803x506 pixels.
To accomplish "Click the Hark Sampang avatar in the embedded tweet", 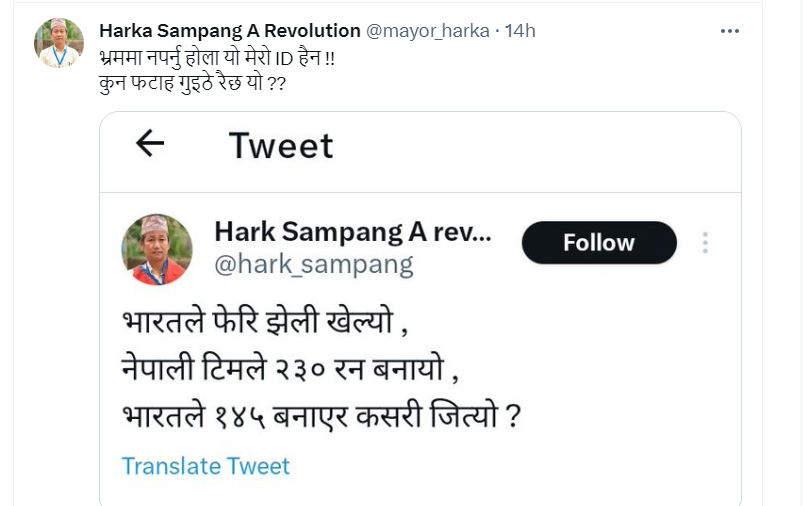I will coord(157,249).
